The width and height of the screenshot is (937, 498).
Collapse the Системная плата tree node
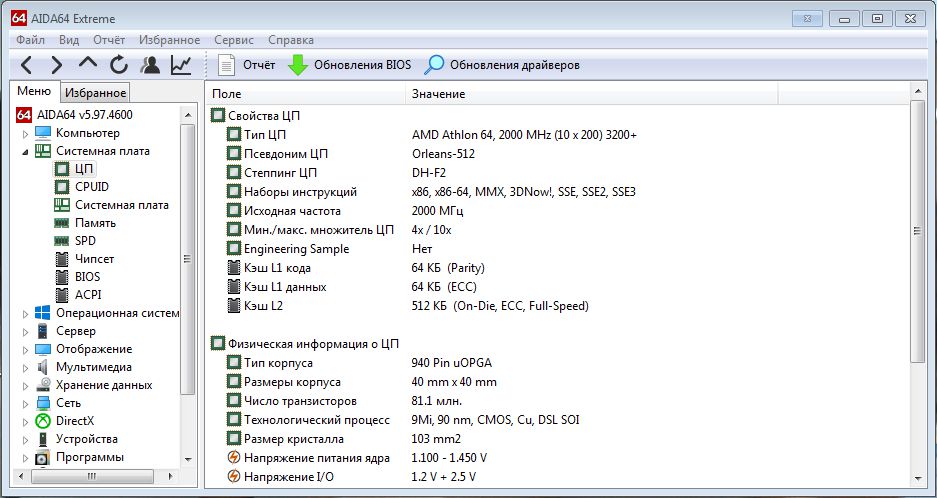click(x=25, y=152)
